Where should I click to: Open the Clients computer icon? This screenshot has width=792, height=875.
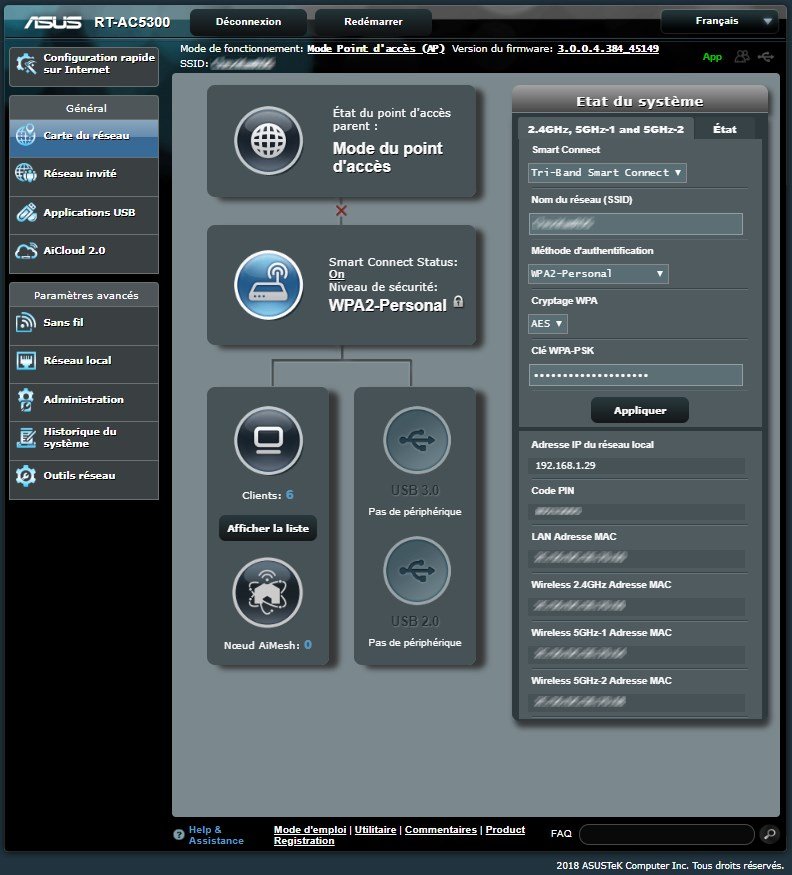coord(268,440)
